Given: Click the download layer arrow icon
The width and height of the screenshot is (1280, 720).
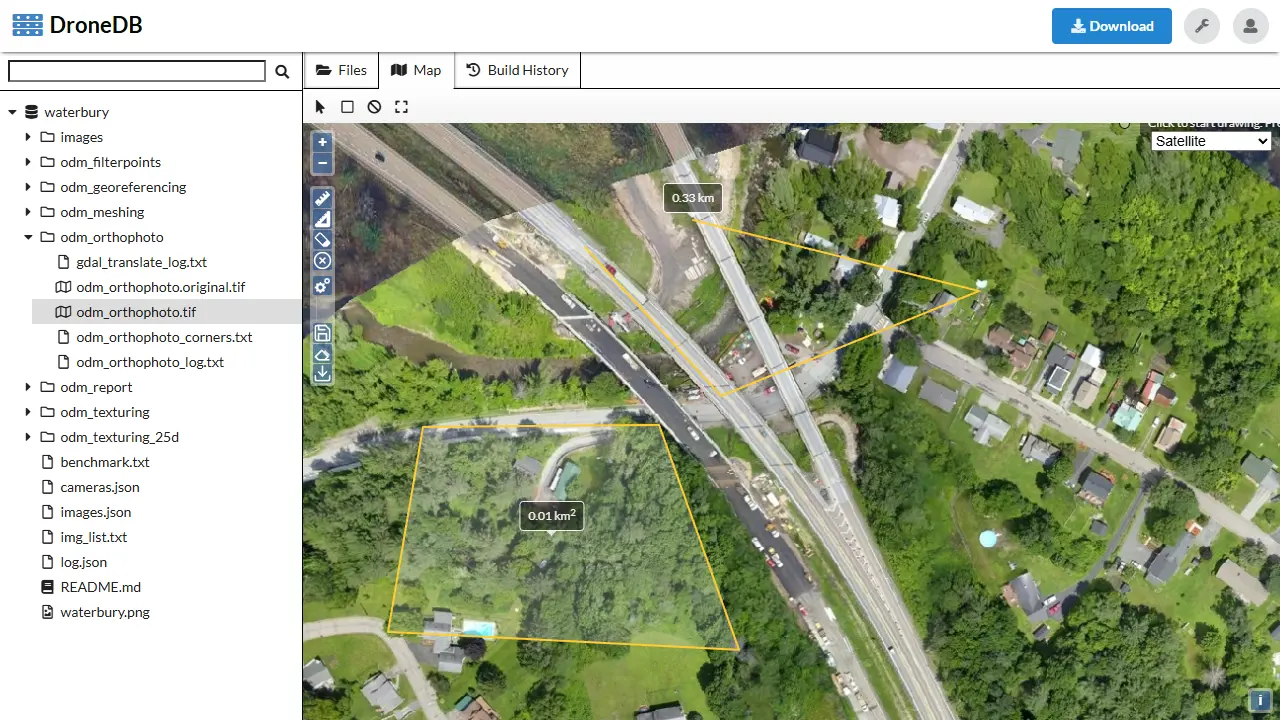Looking at the screenshot, I should (x=322, y=373).
